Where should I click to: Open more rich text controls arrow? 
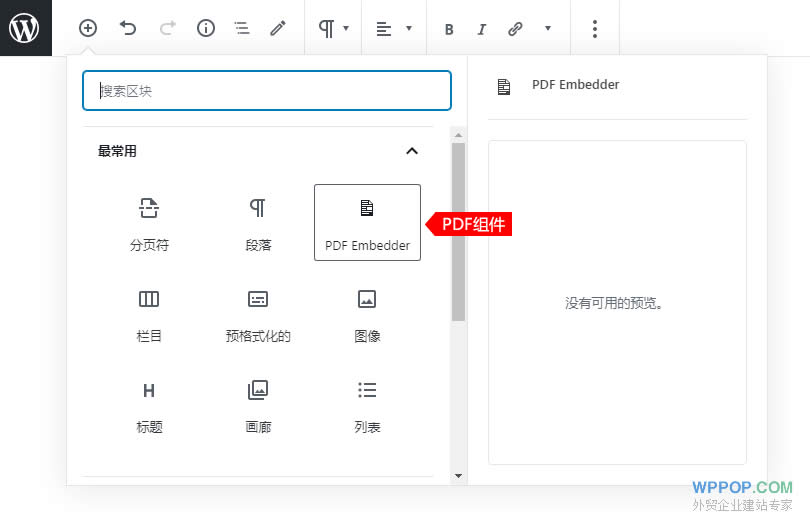548,28
